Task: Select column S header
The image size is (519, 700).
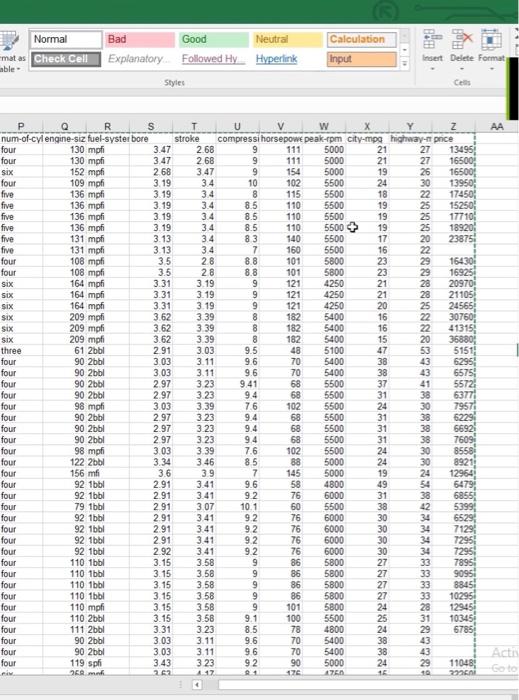Action: 151,127
